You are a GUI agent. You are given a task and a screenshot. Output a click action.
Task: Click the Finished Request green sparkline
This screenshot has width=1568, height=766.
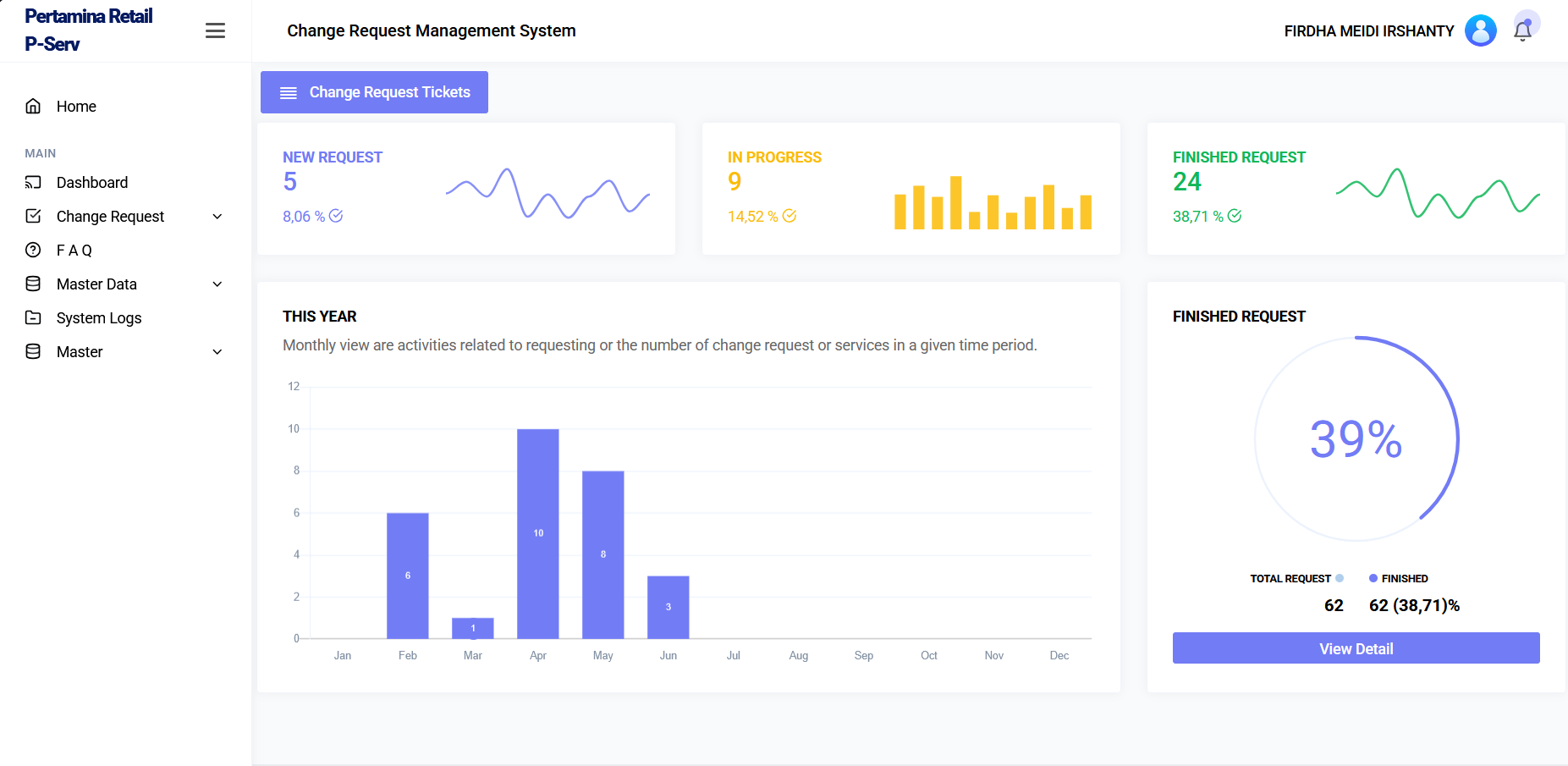point(1438,194)
